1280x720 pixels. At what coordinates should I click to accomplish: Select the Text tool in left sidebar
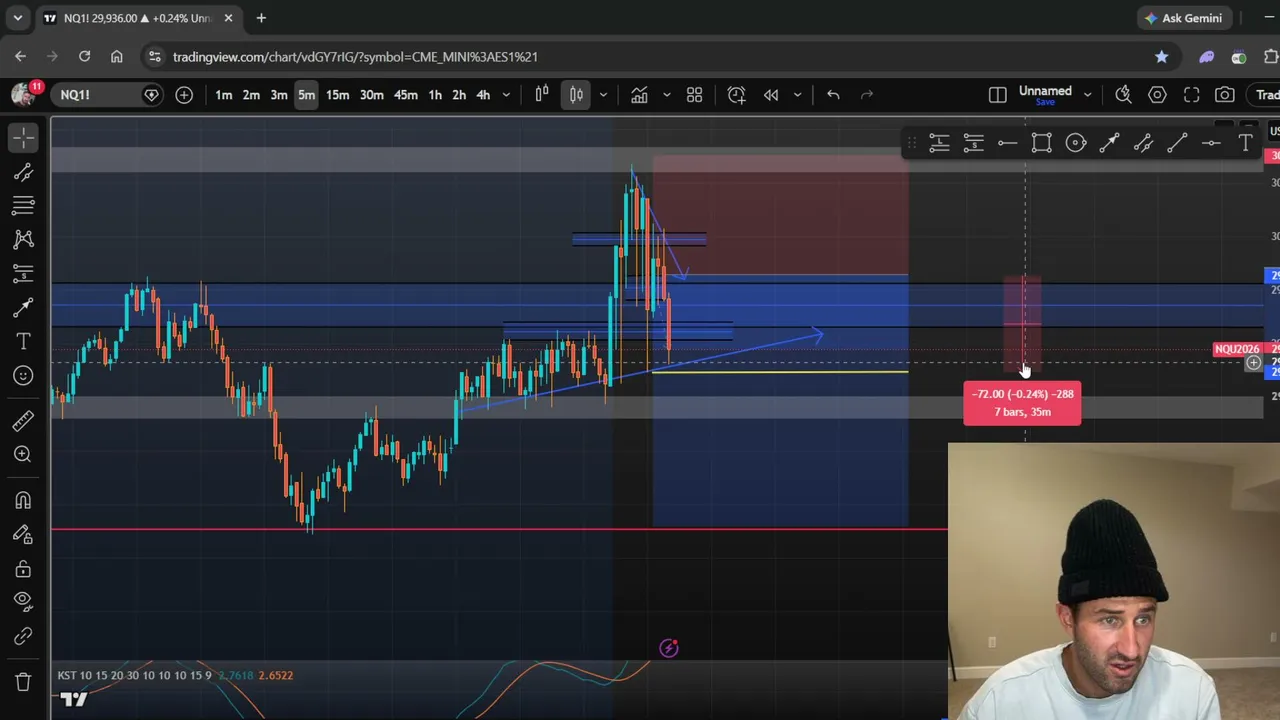click(23, 341)
